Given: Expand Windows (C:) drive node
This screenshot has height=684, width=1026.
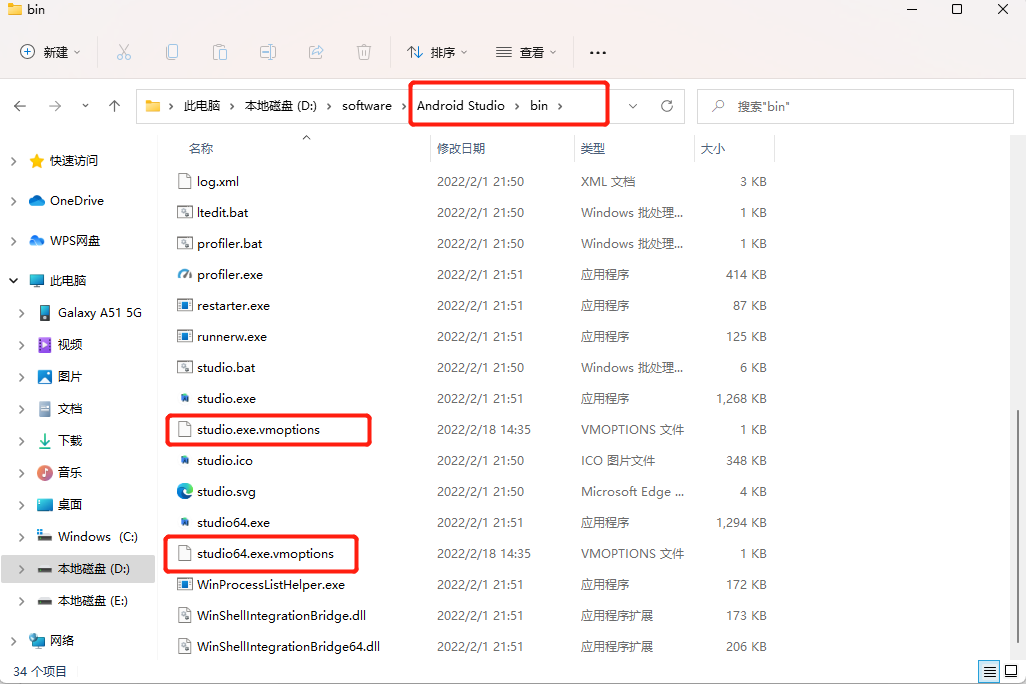Looking at the screenshot, I should 22,537.
